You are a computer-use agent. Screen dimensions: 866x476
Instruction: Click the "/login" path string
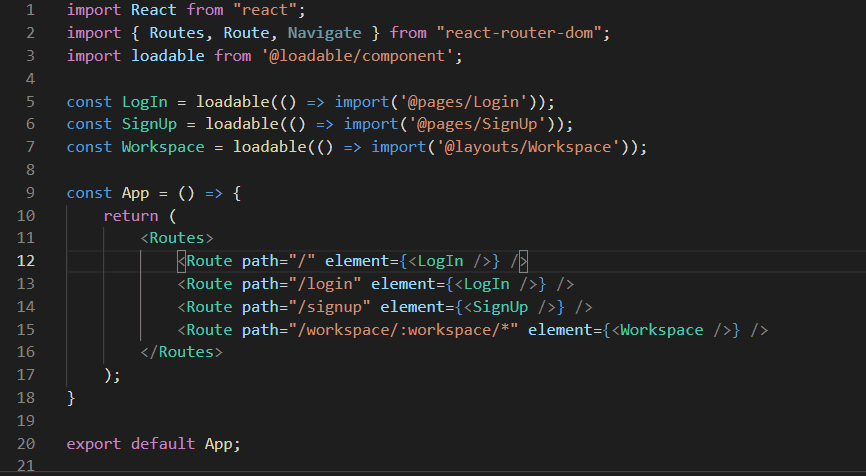(325, 284)
